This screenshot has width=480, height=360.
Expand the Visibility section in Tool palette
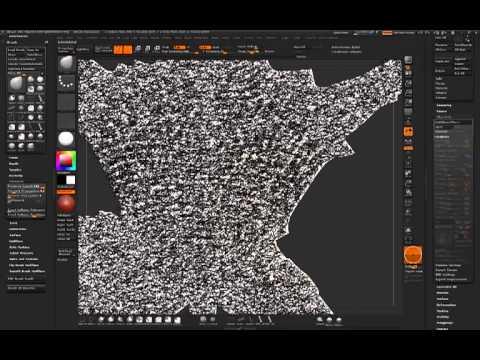(443, 317)
